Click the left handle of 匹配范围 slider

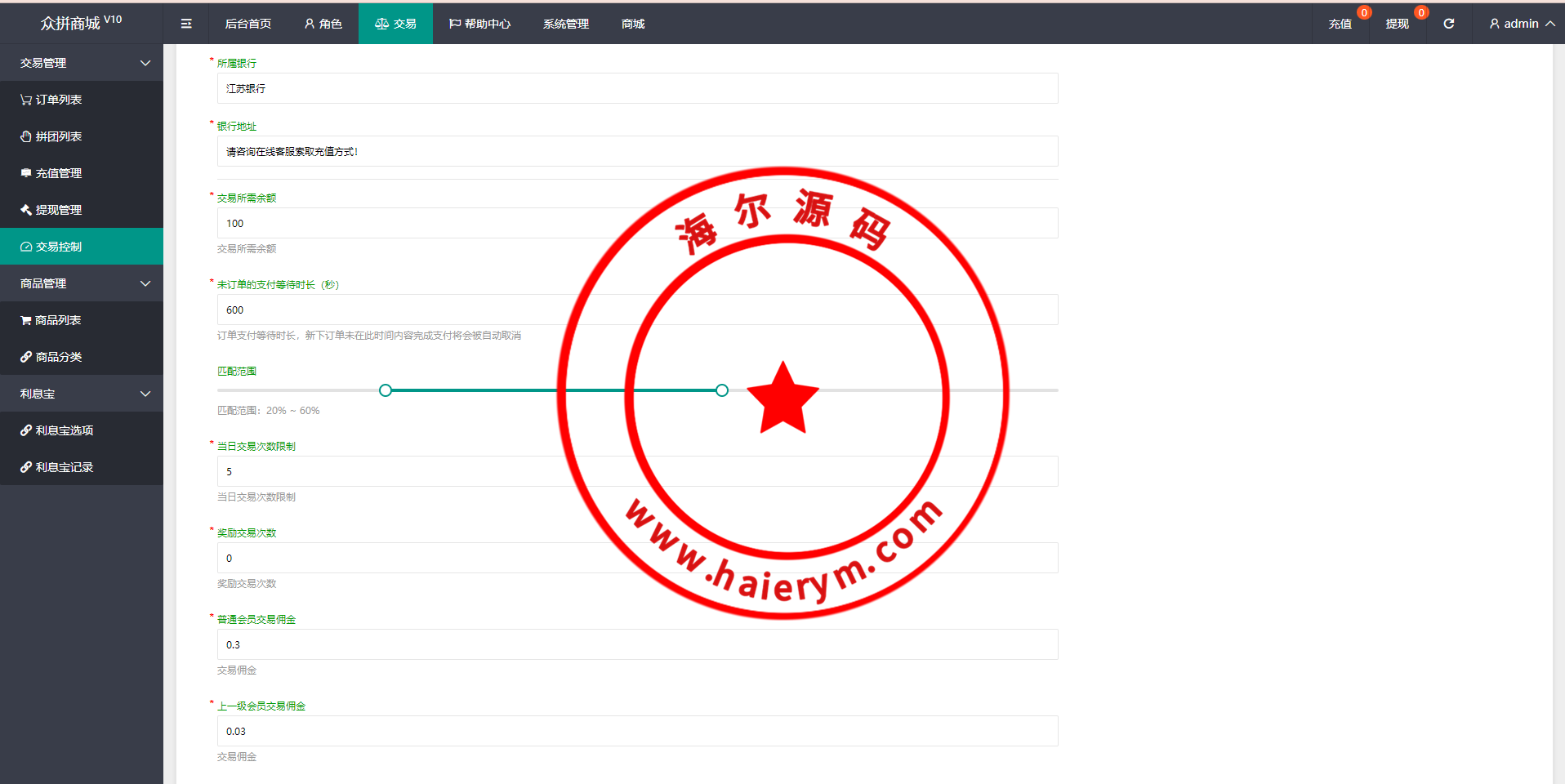(x=386, y=390)
